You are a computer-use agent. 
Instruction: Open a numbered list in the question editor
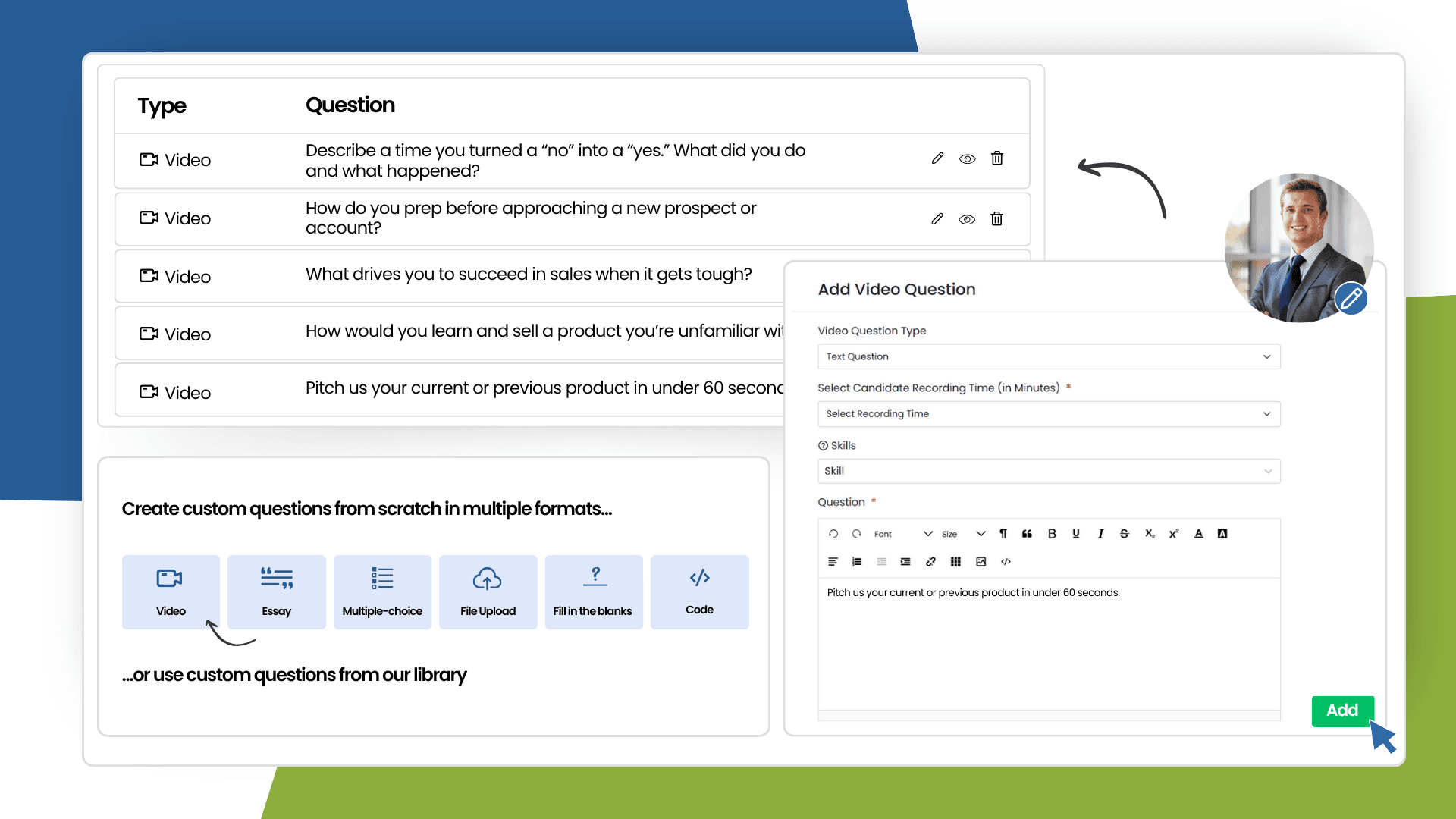coord(857,561)
